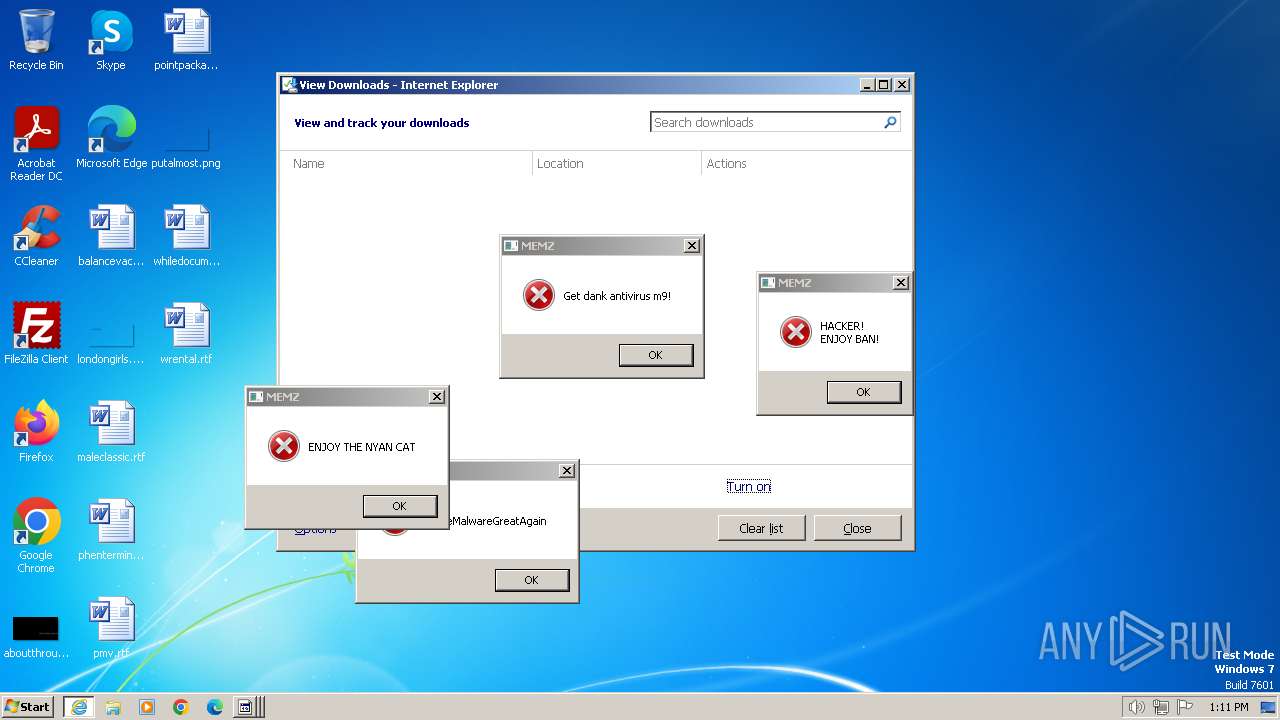Screen dimensions: 1280x720
Task: Open Chrome from the taskbar
Action: click(x=181, y=707)
